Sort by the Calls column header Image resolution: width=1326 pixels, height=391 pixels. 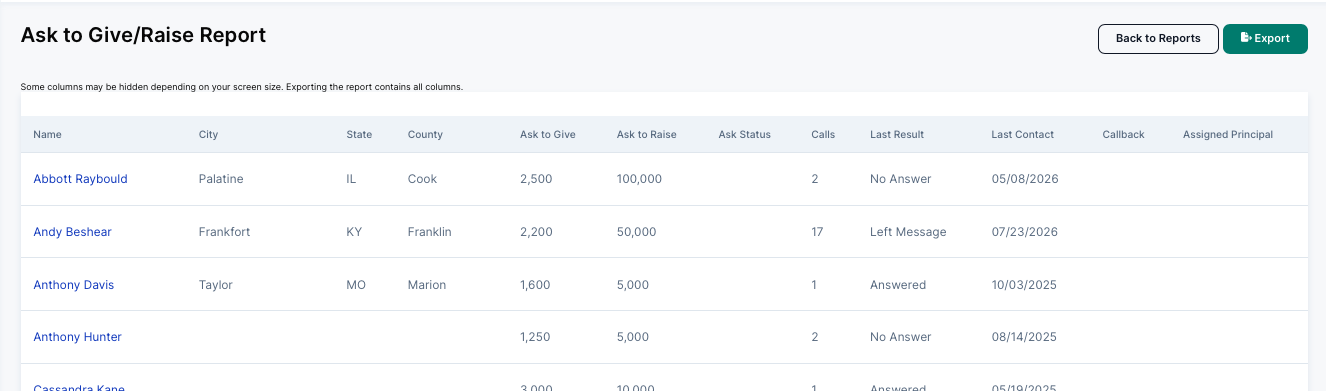823,134
